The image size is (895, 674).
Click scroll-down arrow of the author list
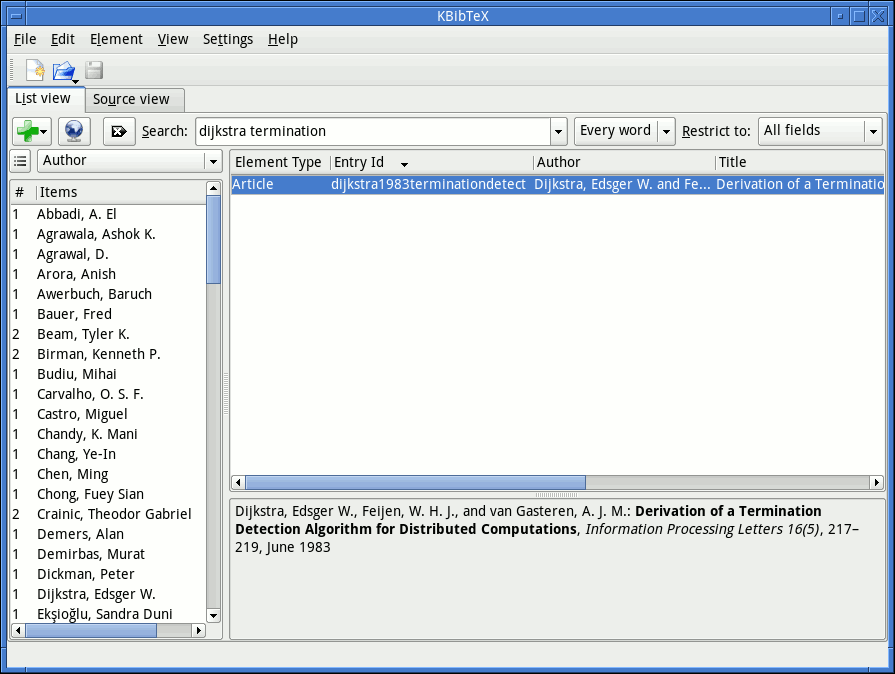[x=213, y=616]
